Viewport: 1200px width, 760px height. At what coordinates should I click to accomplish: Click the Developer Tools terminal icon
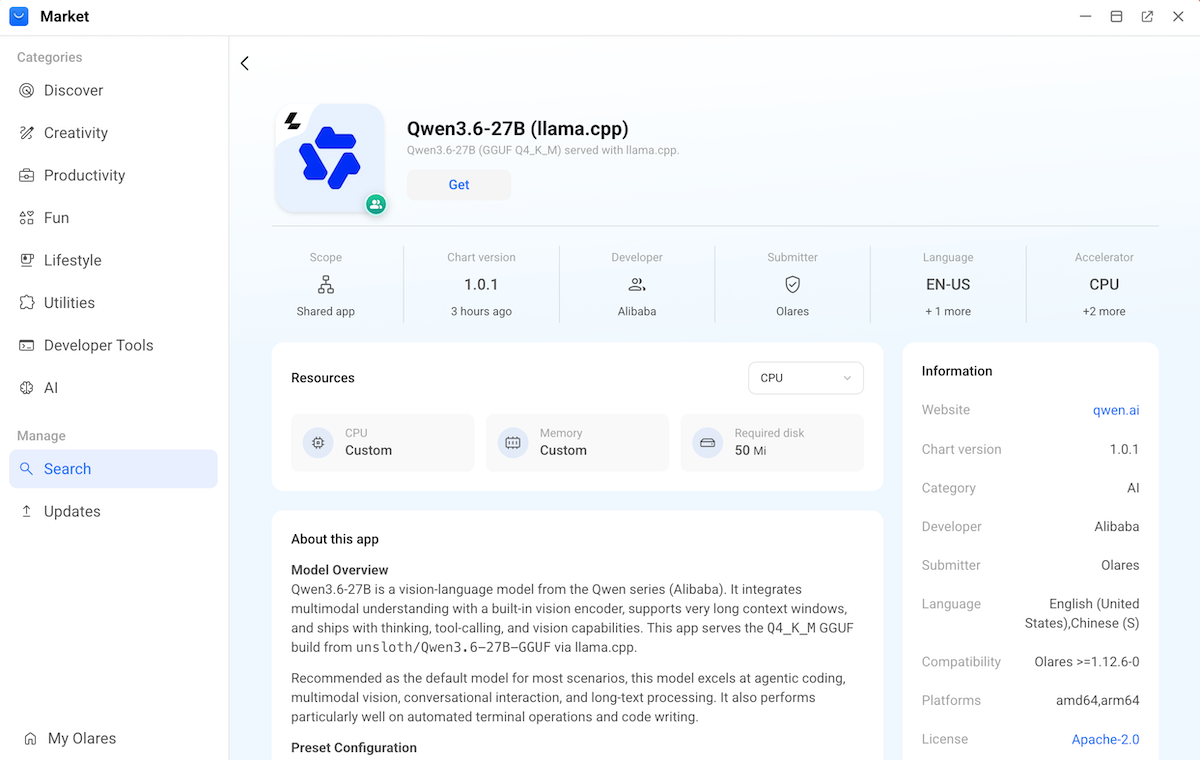click(x=27, y=345)
